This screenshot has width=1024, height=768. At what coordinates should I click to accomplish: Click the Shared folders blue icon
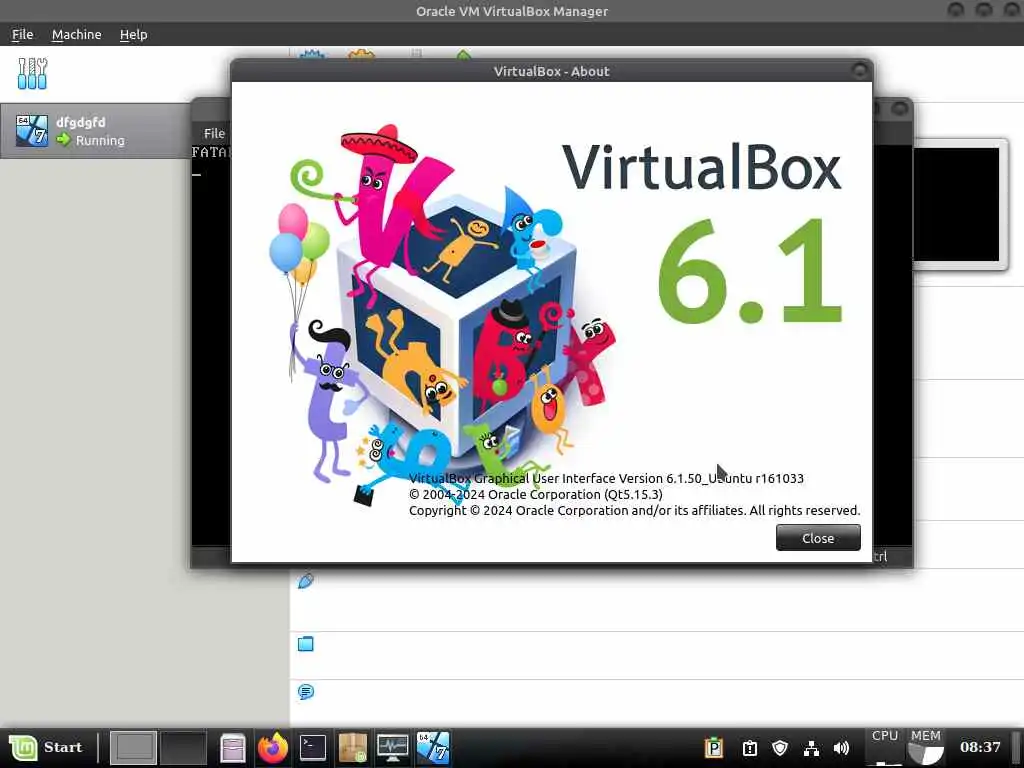click(306, 644)
